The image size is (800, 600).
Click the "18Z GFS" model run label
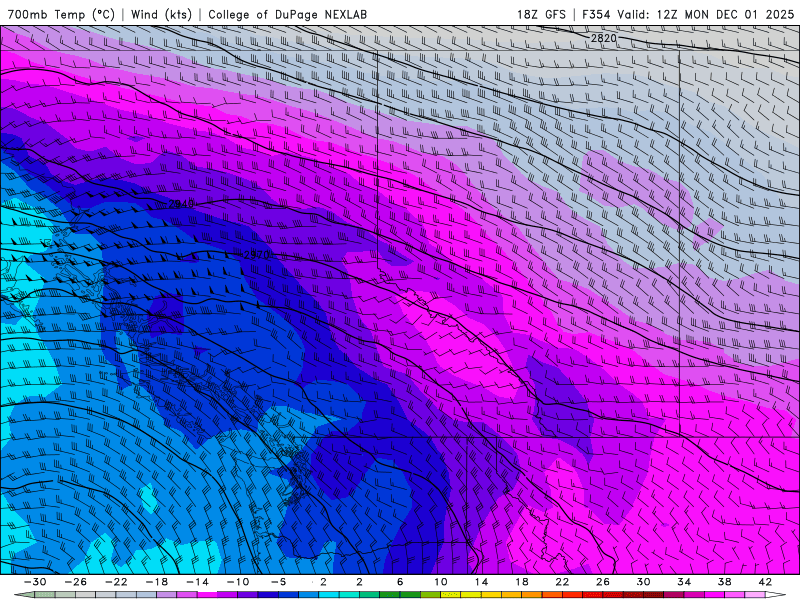point(541,14)
